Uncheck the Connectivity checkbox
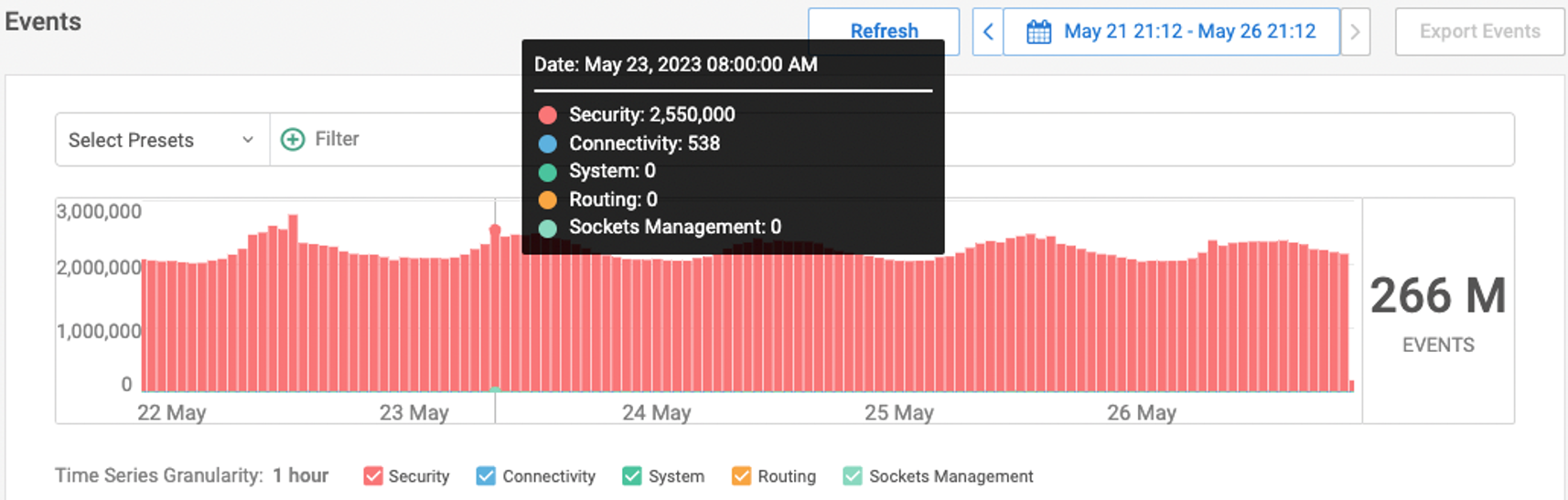Viewport: 1568px width, 500px height. click(x=486, y=476)
